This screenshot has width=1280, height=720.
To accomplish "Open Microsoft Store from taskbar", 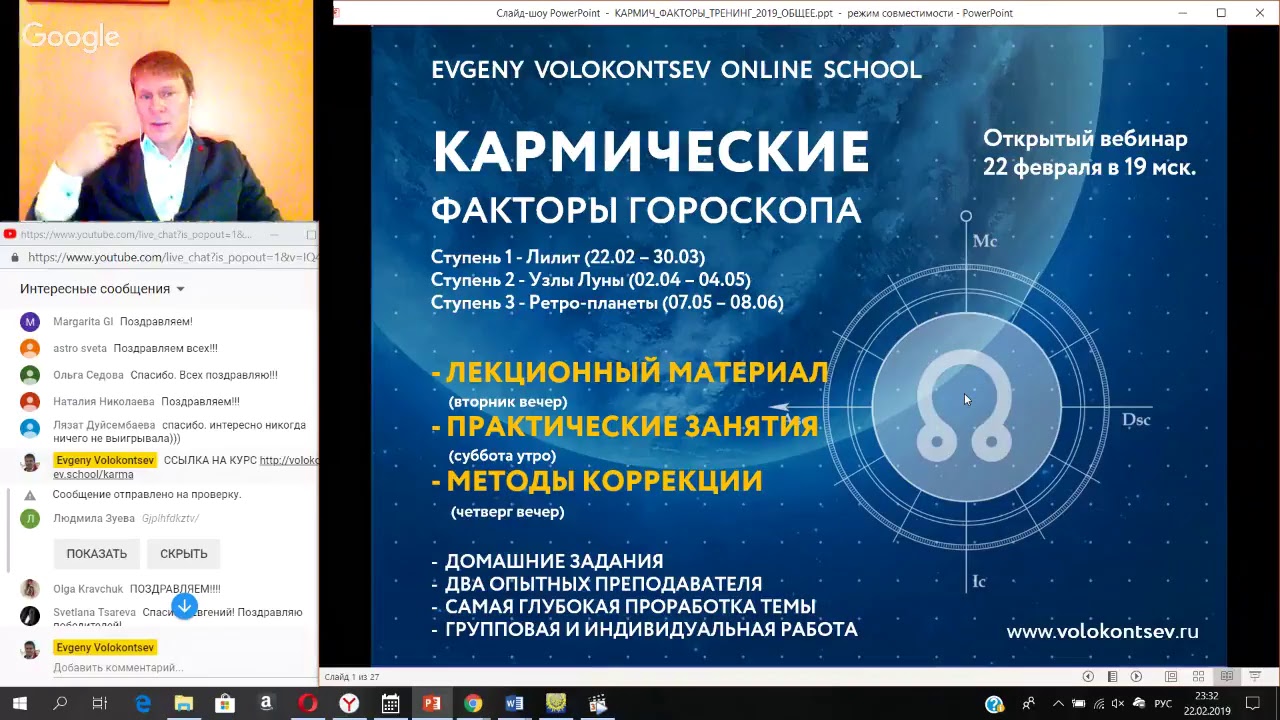I will (x=225, y=704).
